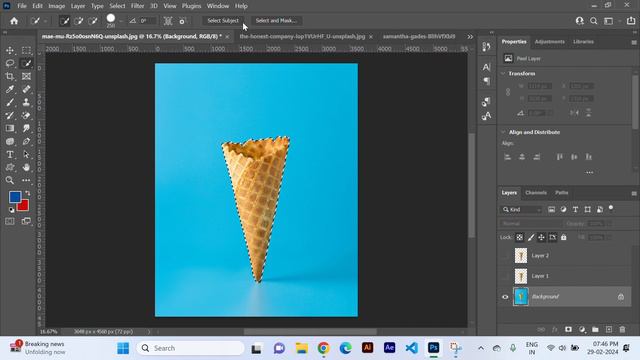Click the Select and Mask button
Image resolution: width=640 pixels, height=360 pixels.
coord(276,21)
